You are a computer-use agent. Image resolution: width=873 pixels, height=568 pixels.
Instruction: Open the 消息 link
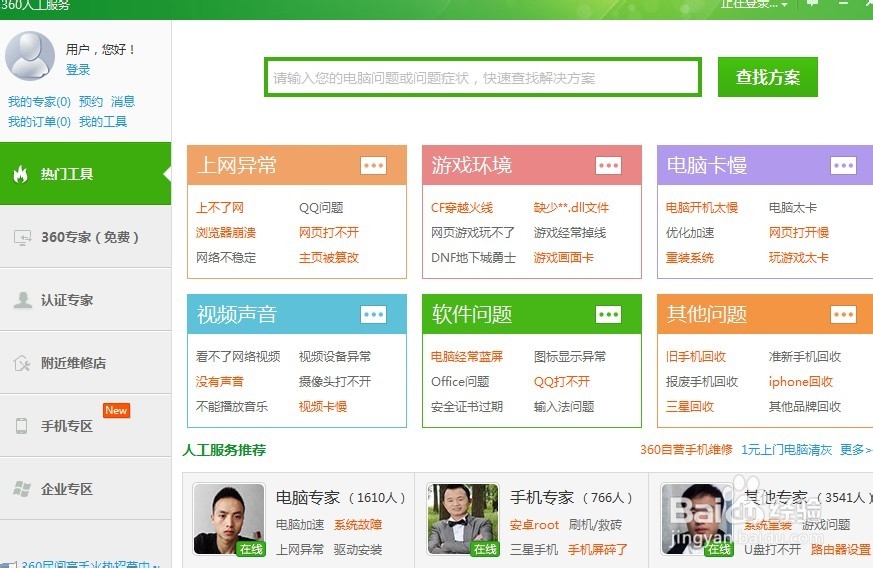coord(122,102)
